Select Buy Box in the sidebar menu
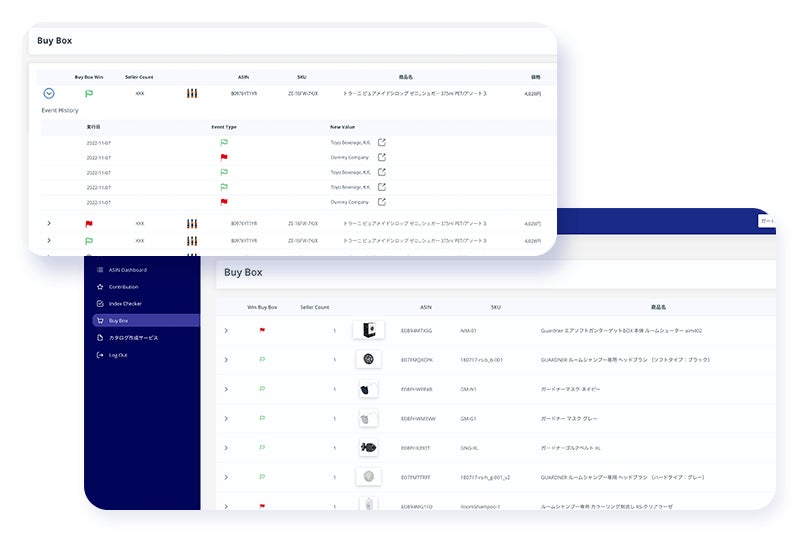 [x=146, y=320]
